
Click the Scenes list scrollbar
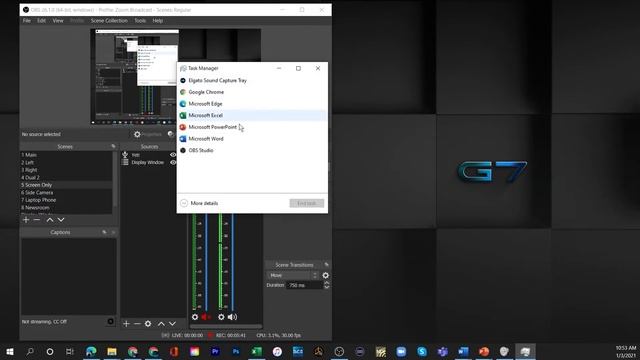tap(115, 180)
